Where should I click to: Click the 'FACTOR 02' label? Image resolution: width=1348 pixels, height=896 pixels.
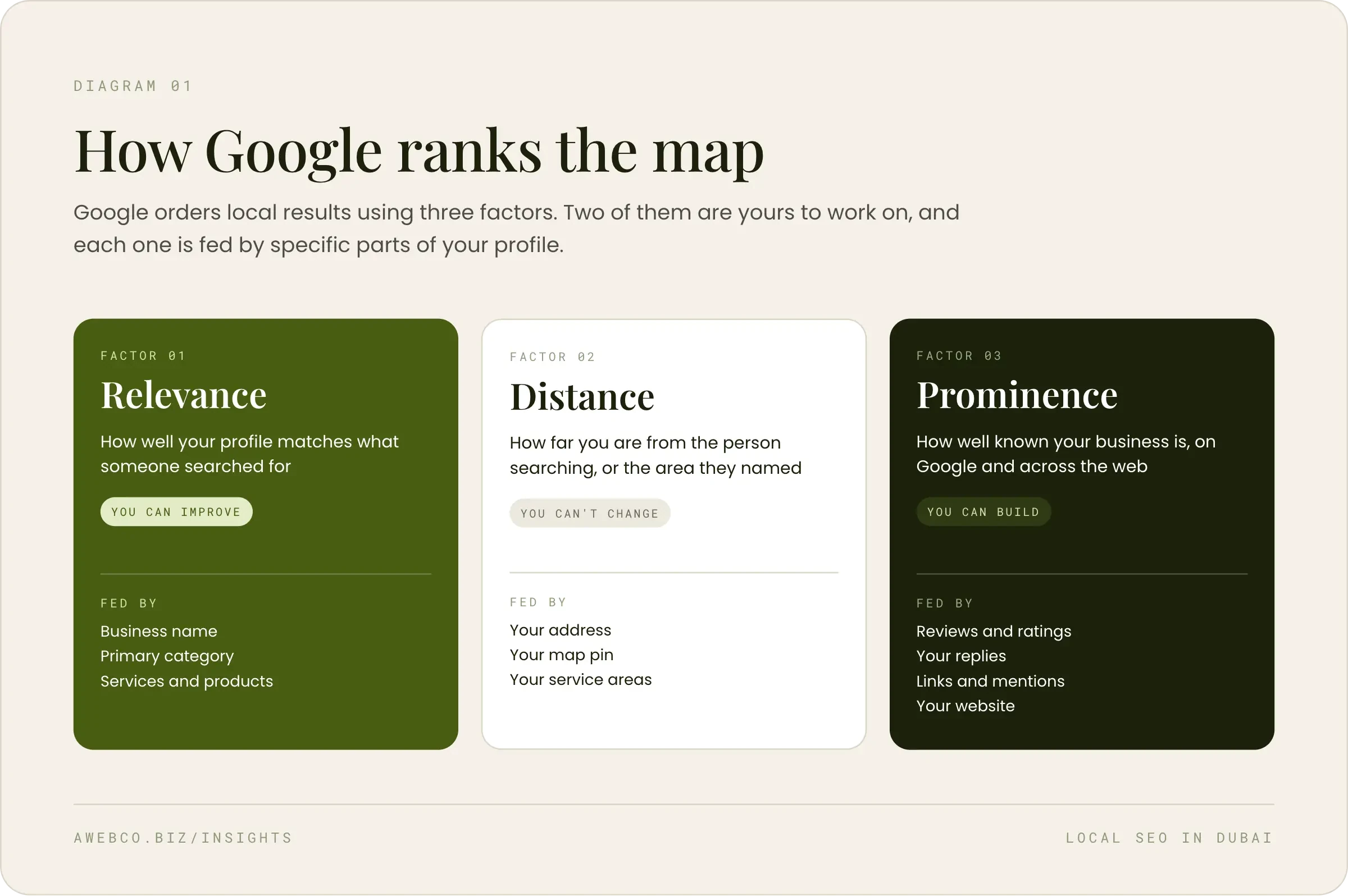[552, 357]
